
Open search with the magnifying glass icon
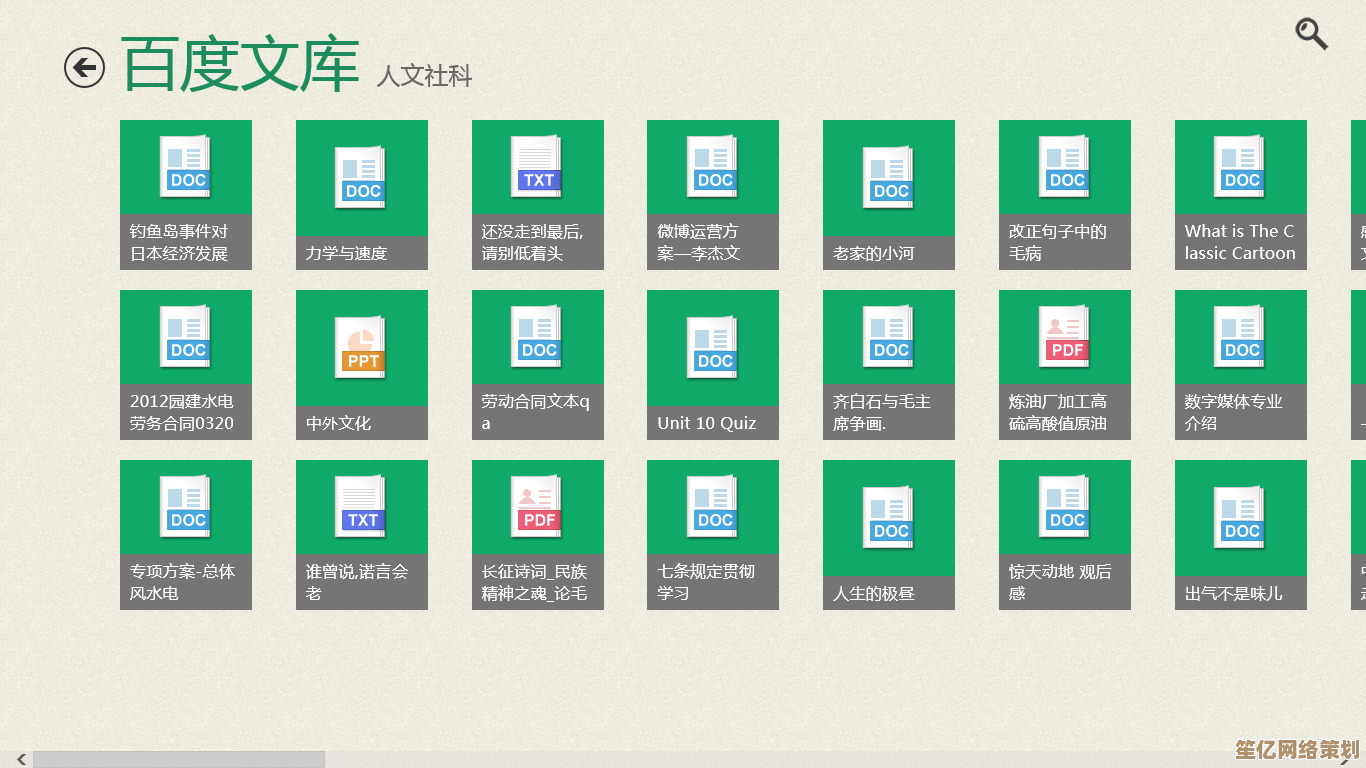(x=1311, y=34)
